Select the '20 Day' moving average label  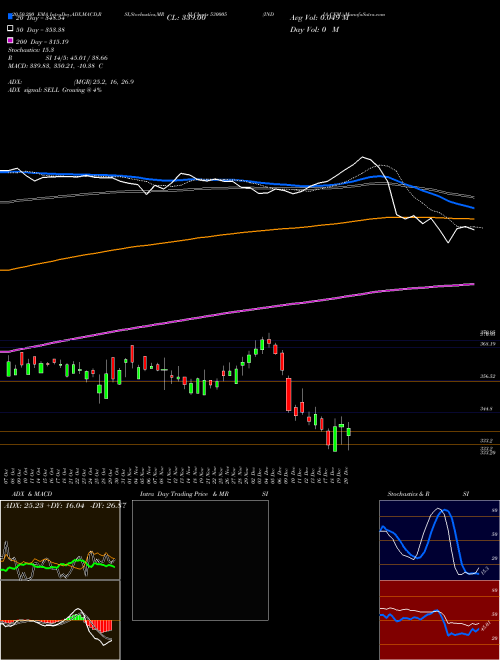coord(41,18)
